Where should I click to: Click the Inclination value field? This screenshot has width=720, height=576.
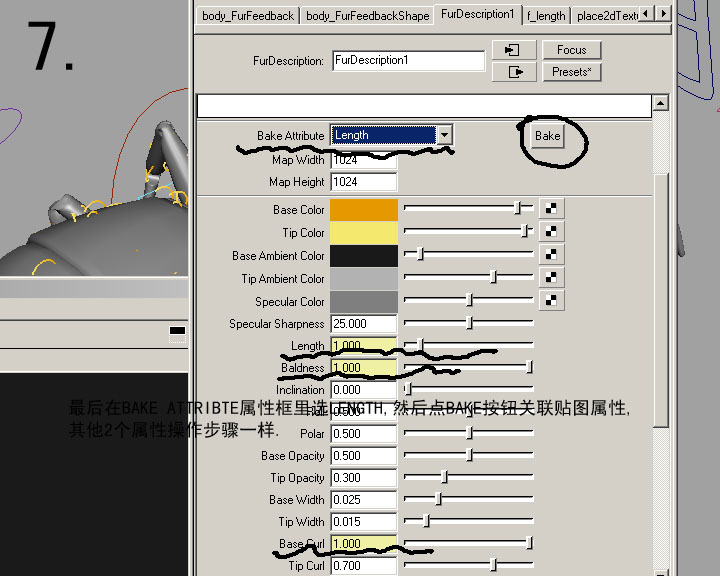click(x=364, y=390)
